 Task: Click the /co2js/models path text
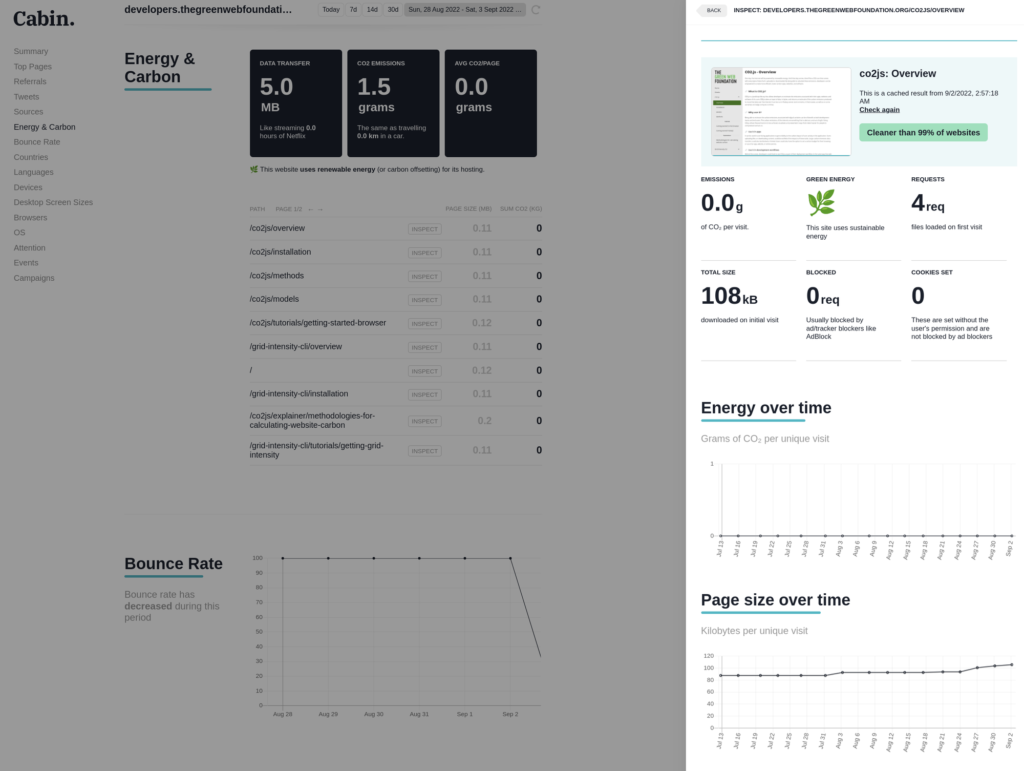click(x=274, y=299)
